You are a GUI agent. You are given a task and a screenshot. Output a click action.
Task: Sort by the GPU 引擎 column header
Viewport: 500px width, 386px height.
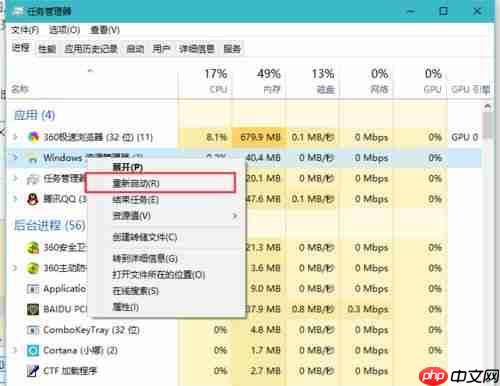click(x=470, y=89)
